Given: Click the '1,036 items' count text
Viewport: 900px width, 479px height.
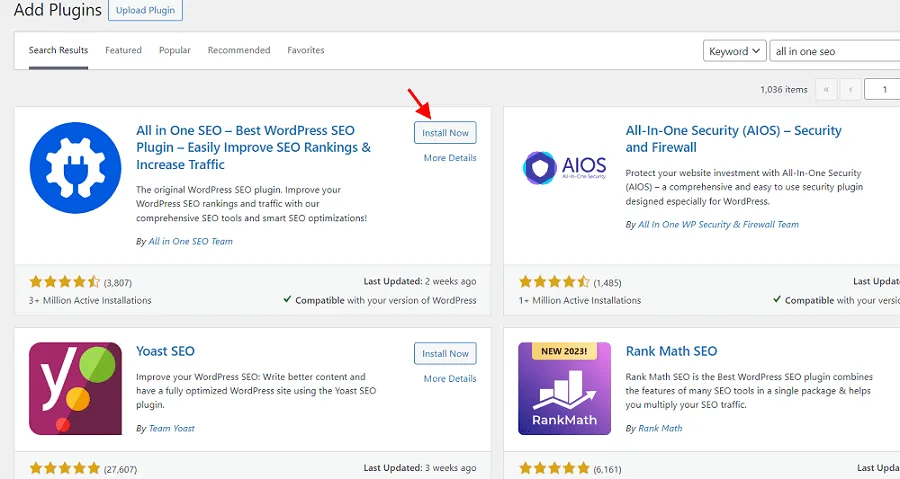Looking at the screenshot, I should pos(783,89).
